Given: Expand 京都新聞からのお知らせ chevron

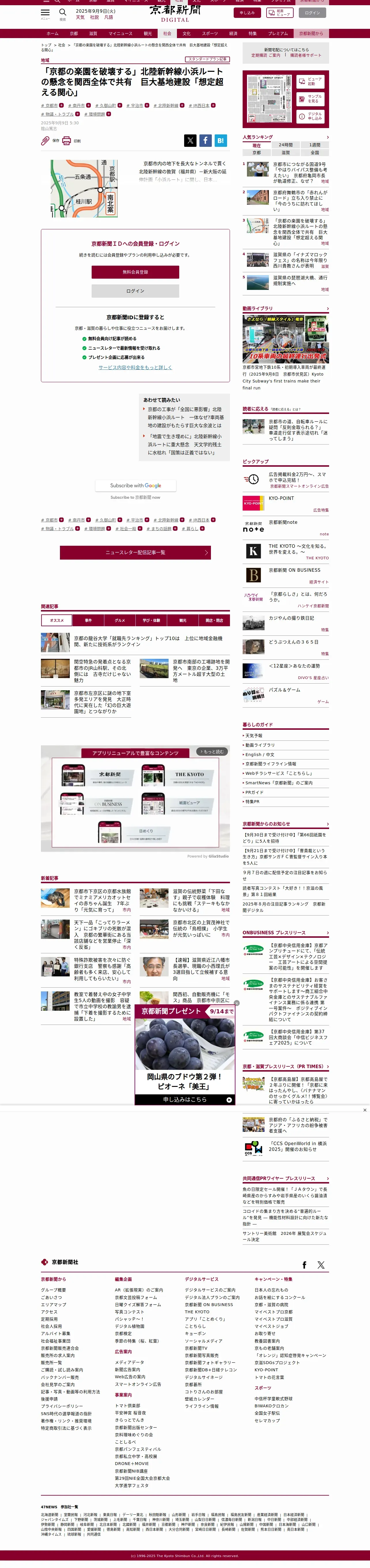Looking at the screenshot, I should (x=327, y=824).
